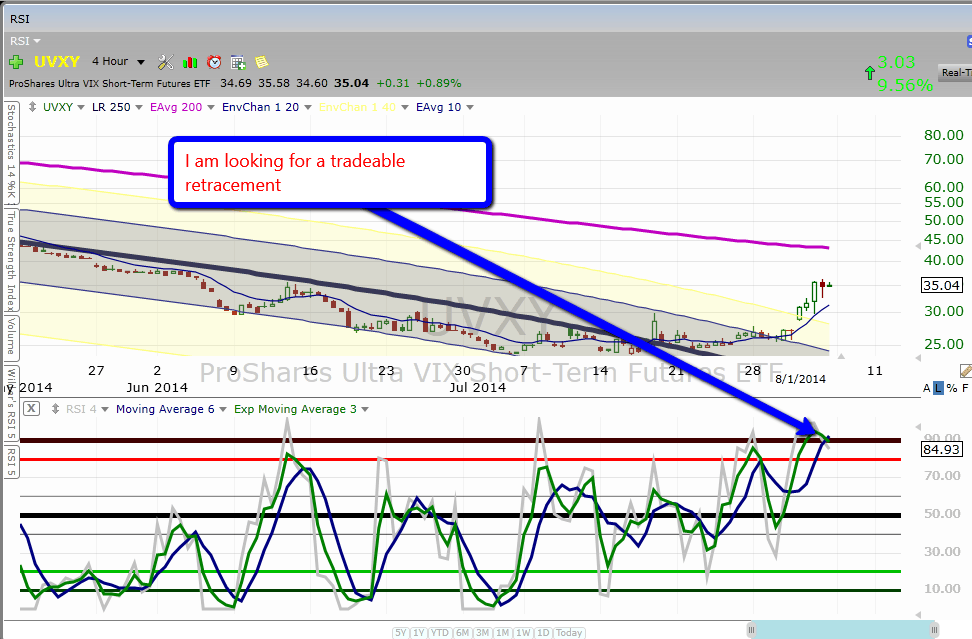Open the alarm clock alerts icon
This screenshot has width=972, height=639.
[x=213, y=62]
